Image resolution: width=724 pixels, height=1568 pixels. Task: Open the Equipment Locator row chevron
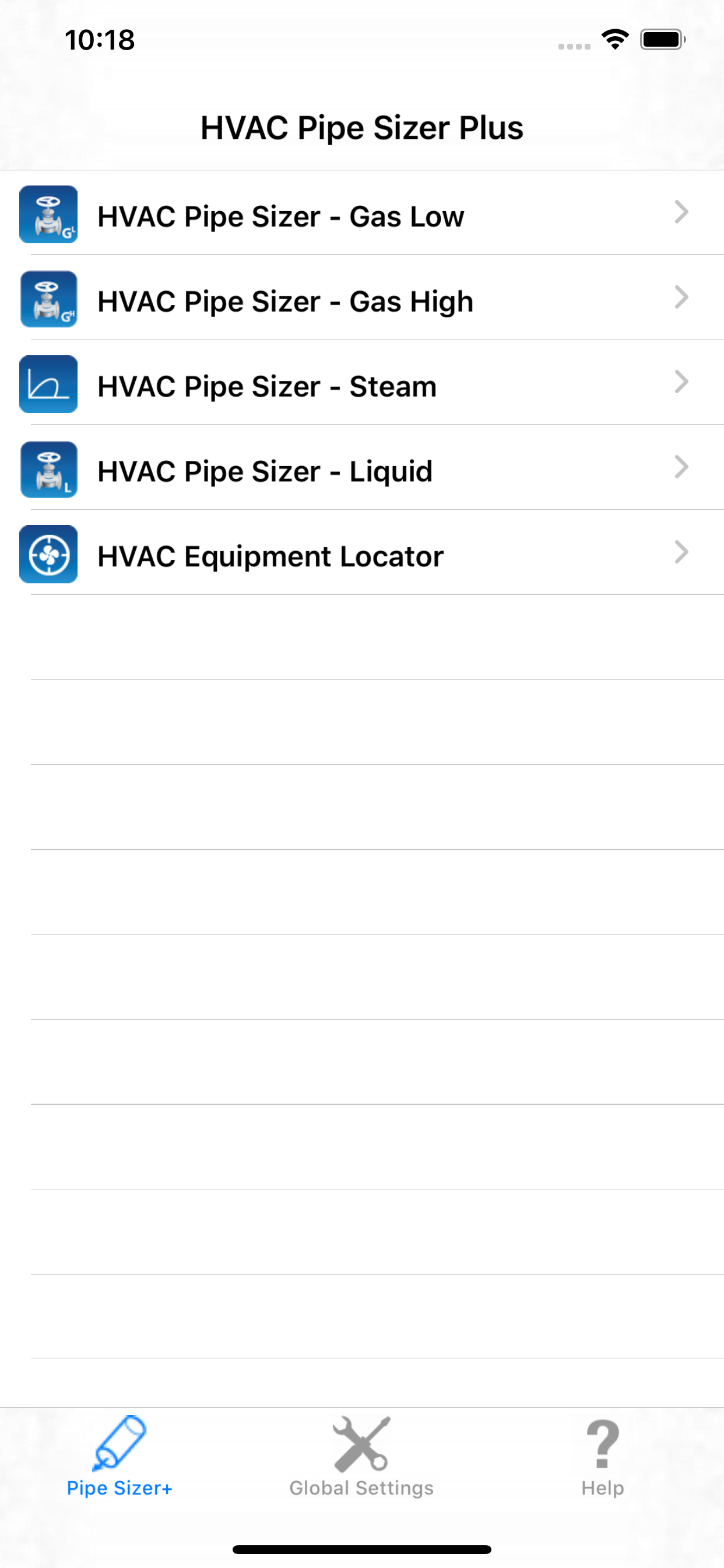tap(681, 552)
